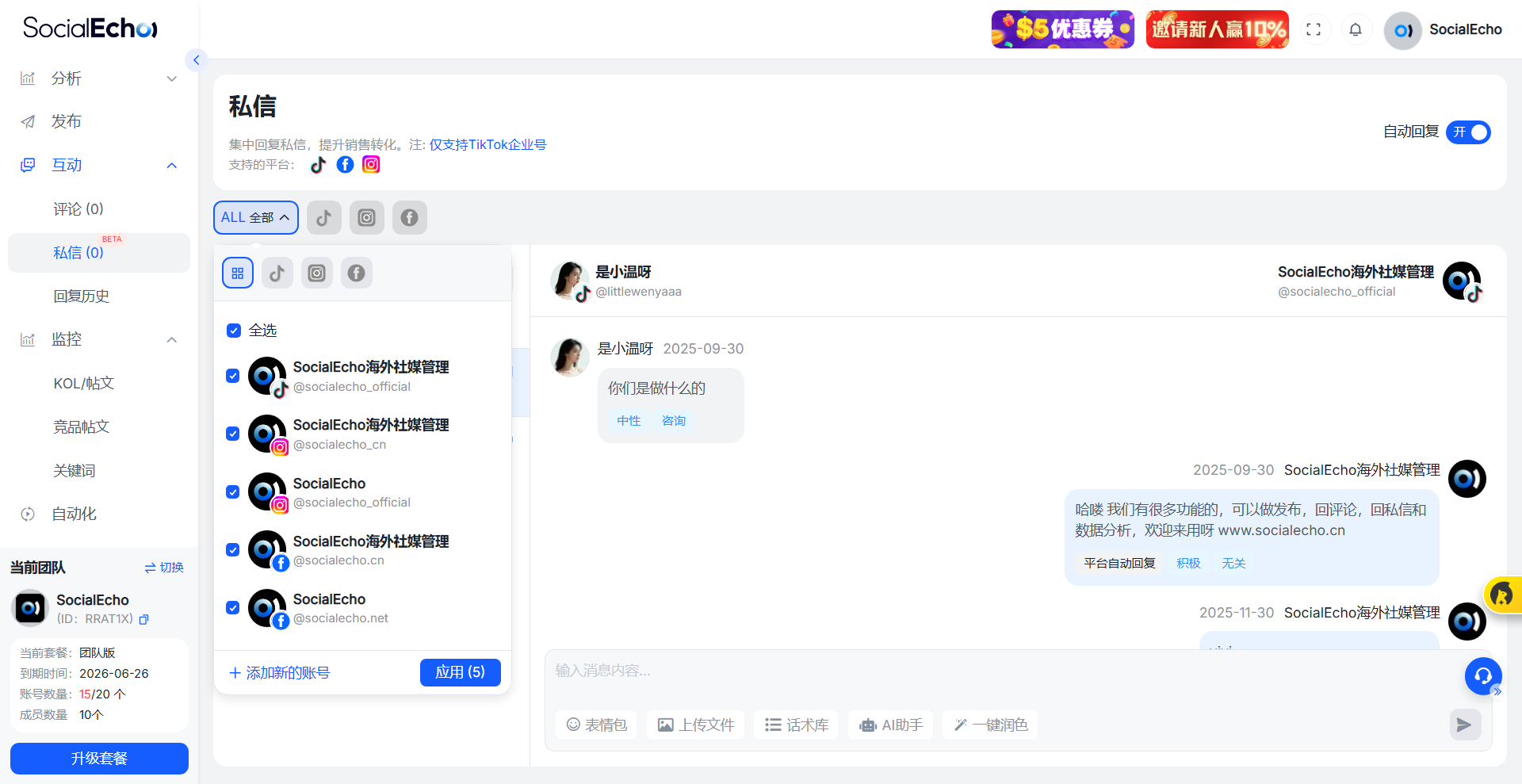The width and height of the screenshot is (1522, 784).
Task: Click the 咨询 tag on the message
Action: point(674,421)
